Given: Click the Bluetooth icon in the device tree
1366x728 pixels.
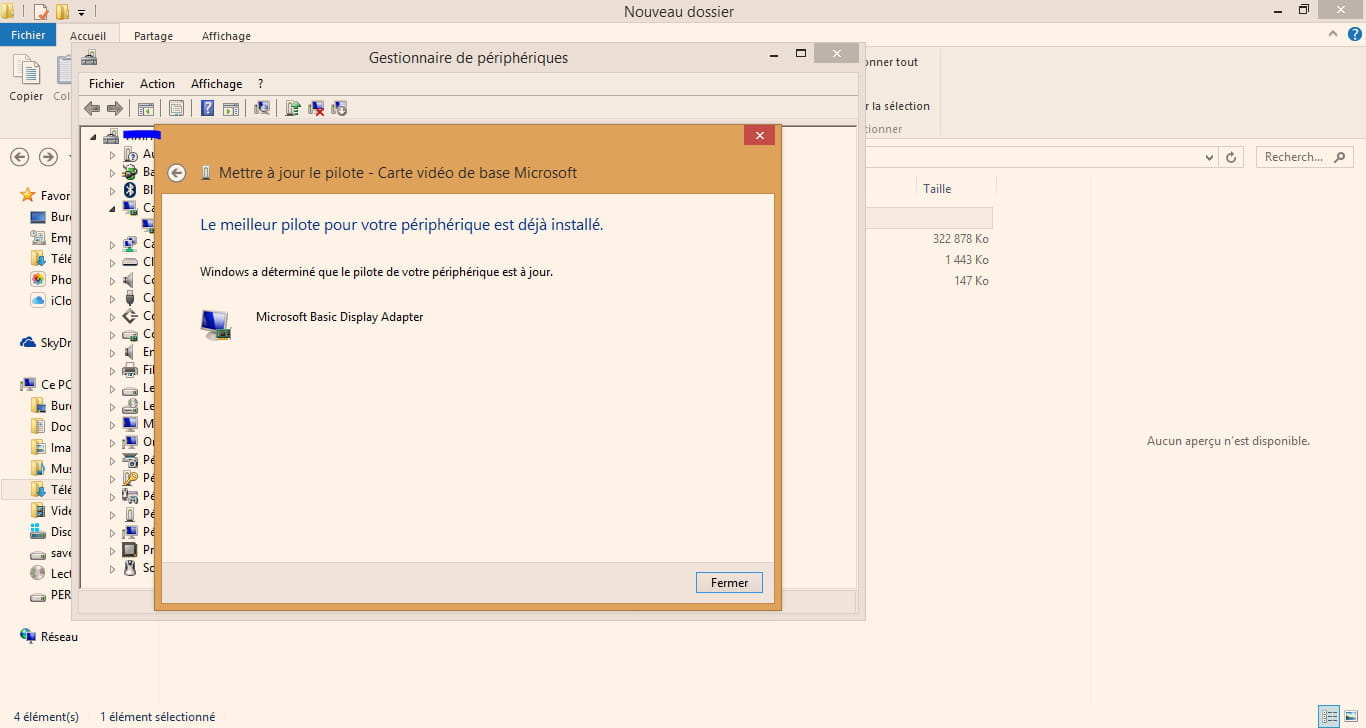Looking at the screenshot, I should 130,190.
